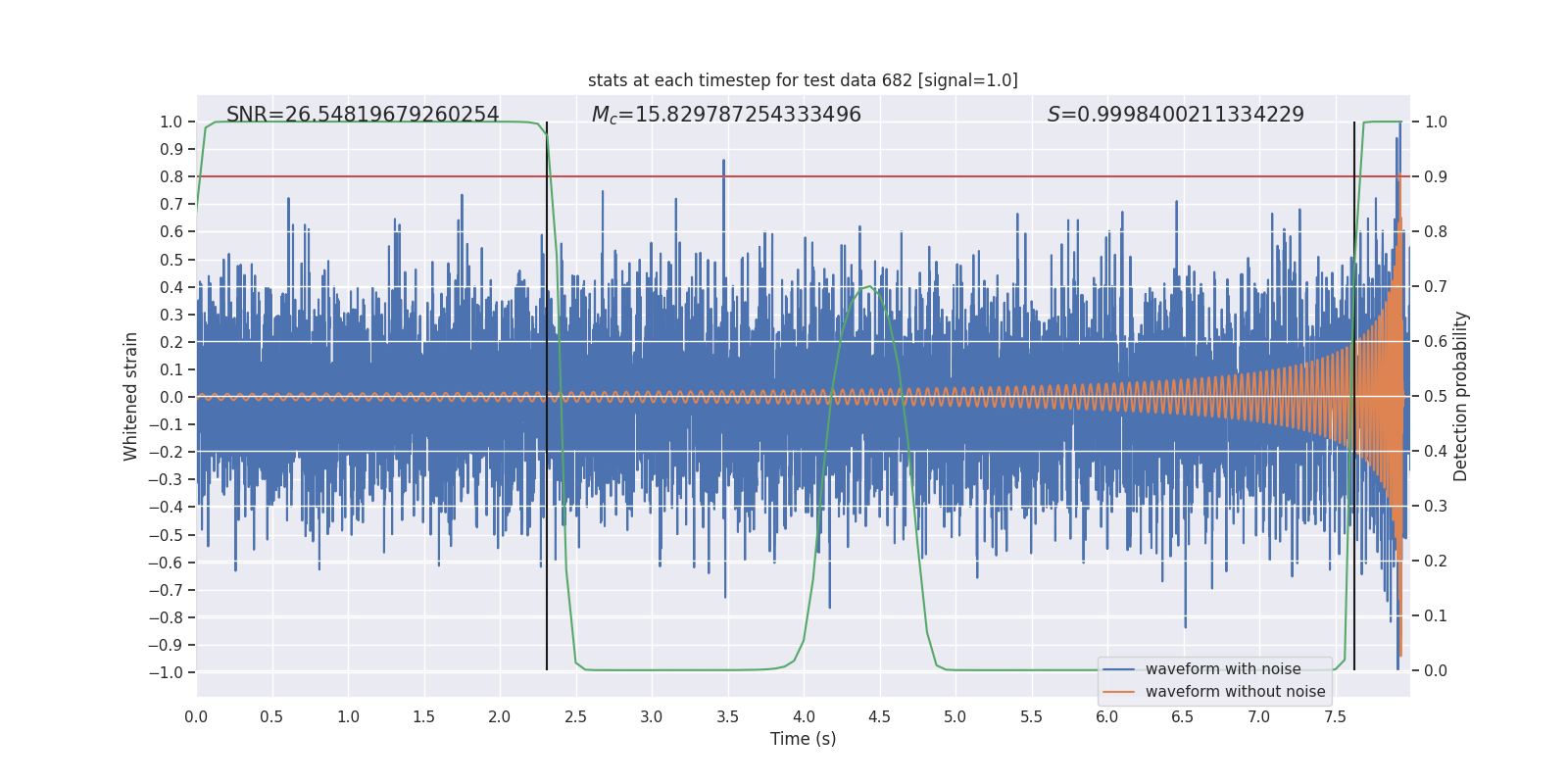Click Whitened strain axis tick label 1.0
Image resolution: width=1568 pixels, height=784 pixels.
point(171,122)
